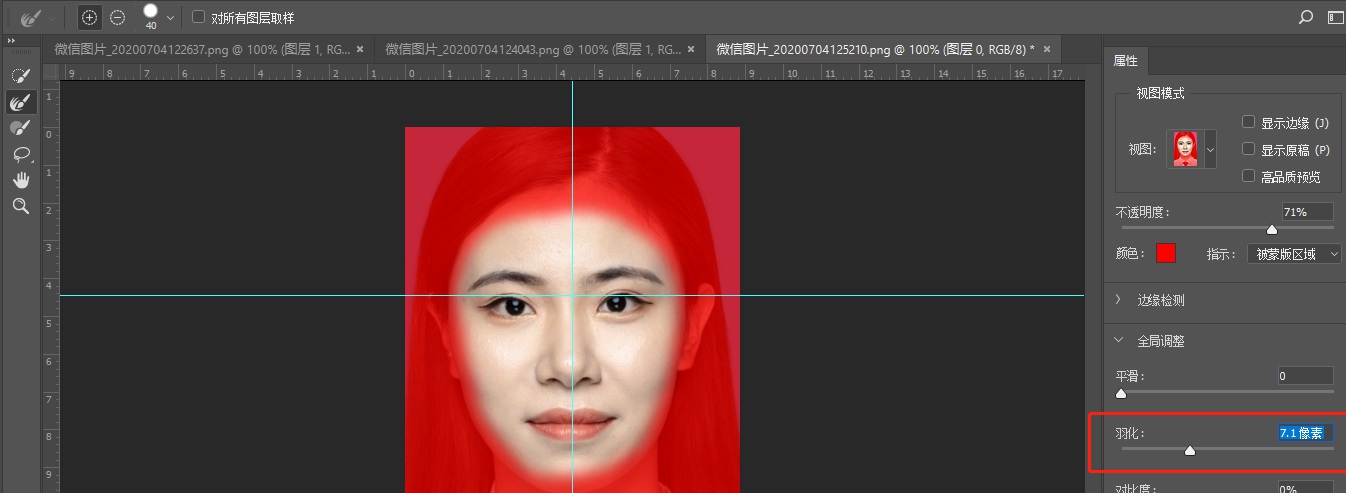Select the Lasso tool
The height and width of the screenshot is (493, 1346).
tap(20, 154)
